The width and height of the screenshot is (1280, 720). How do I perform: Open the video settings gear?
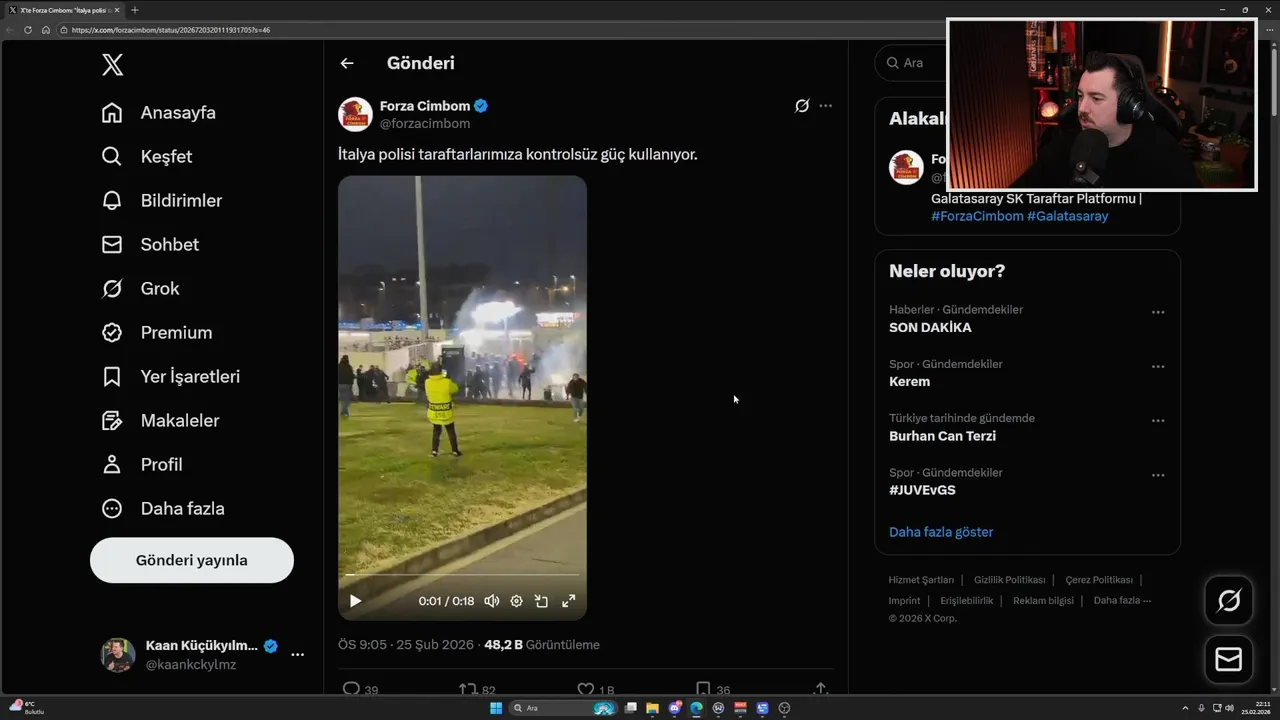[517, 601]
